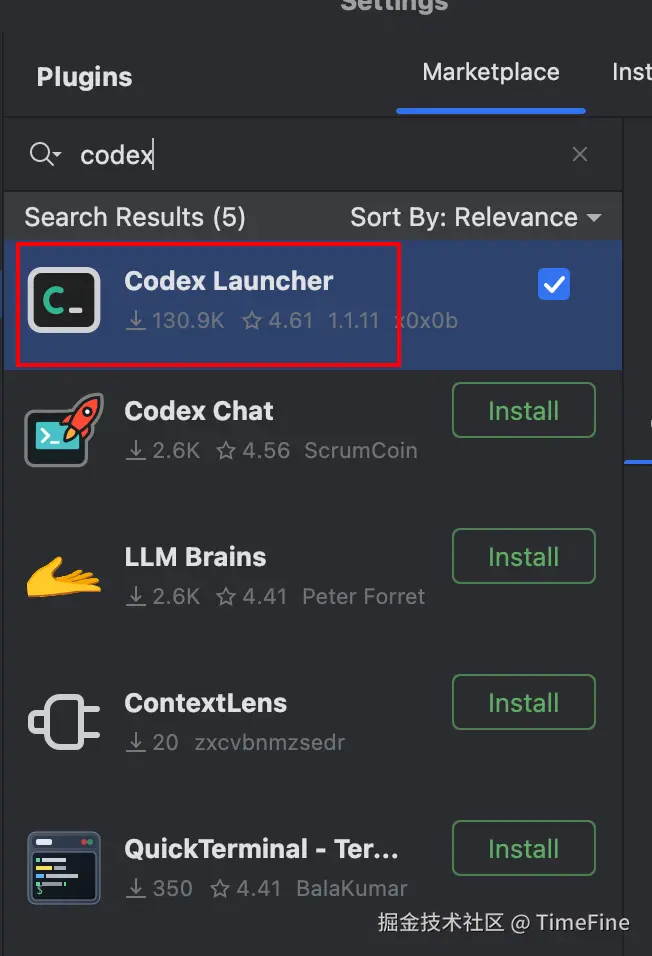The image size is (652, 956).
Task: Open search options via magnifier icon
Action: pos(45,154)
